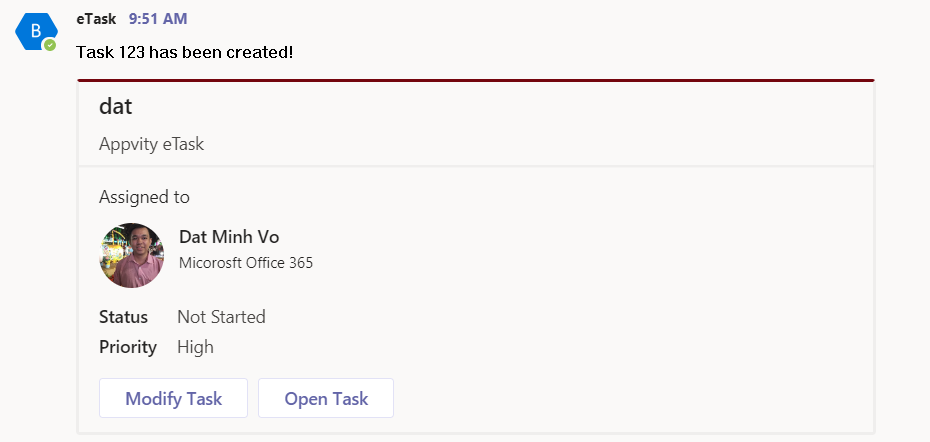Image resolution: width=930 pixels, height=442 pixels.
Task: Open Dat Minh Vo's profile photo
Action: 131,255
